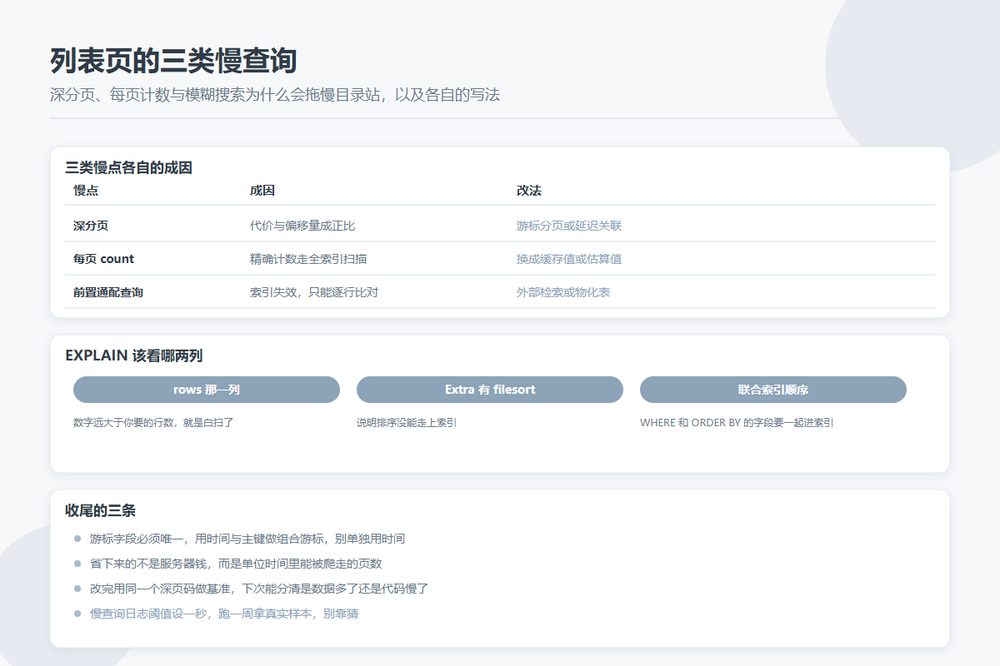Click bullet '慢查询日志阈值设一秒'
1000x666 pixels.
tap(224, 613)
